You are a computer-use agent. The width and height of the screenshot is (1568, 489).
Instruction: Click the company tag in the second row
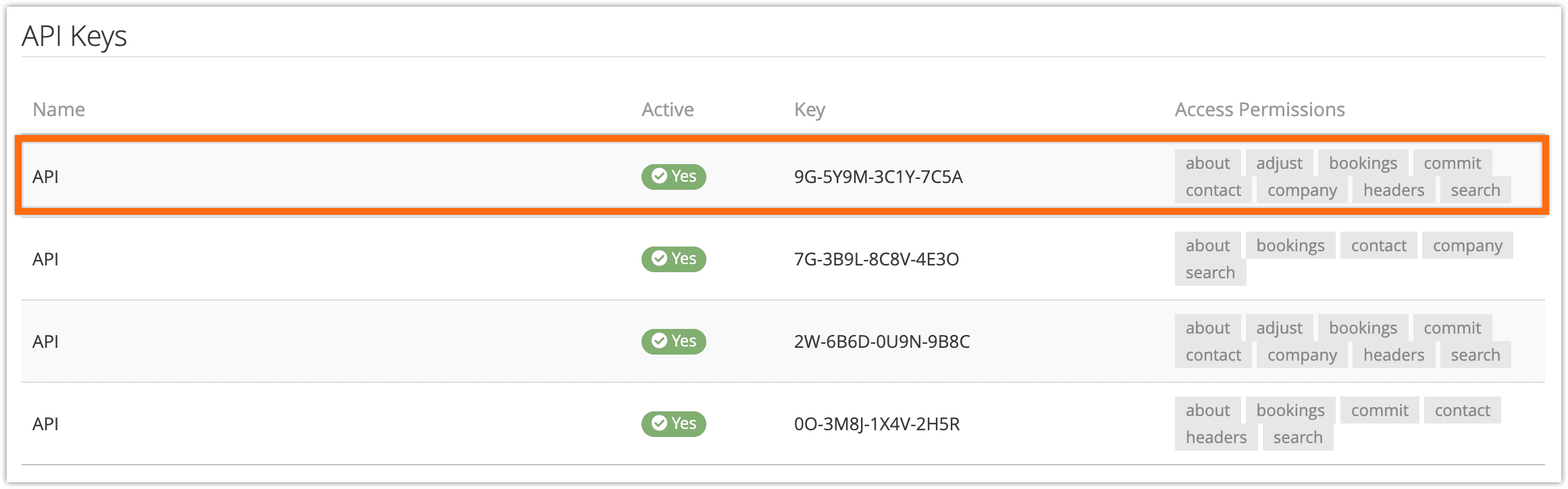(1467, 245)
